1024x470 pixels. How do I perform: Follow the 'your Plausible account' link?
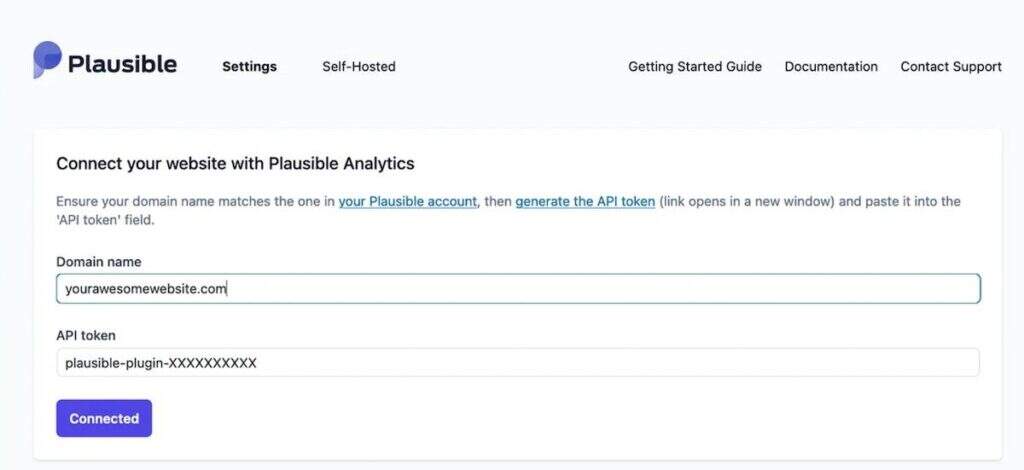[x=407, y=202]
